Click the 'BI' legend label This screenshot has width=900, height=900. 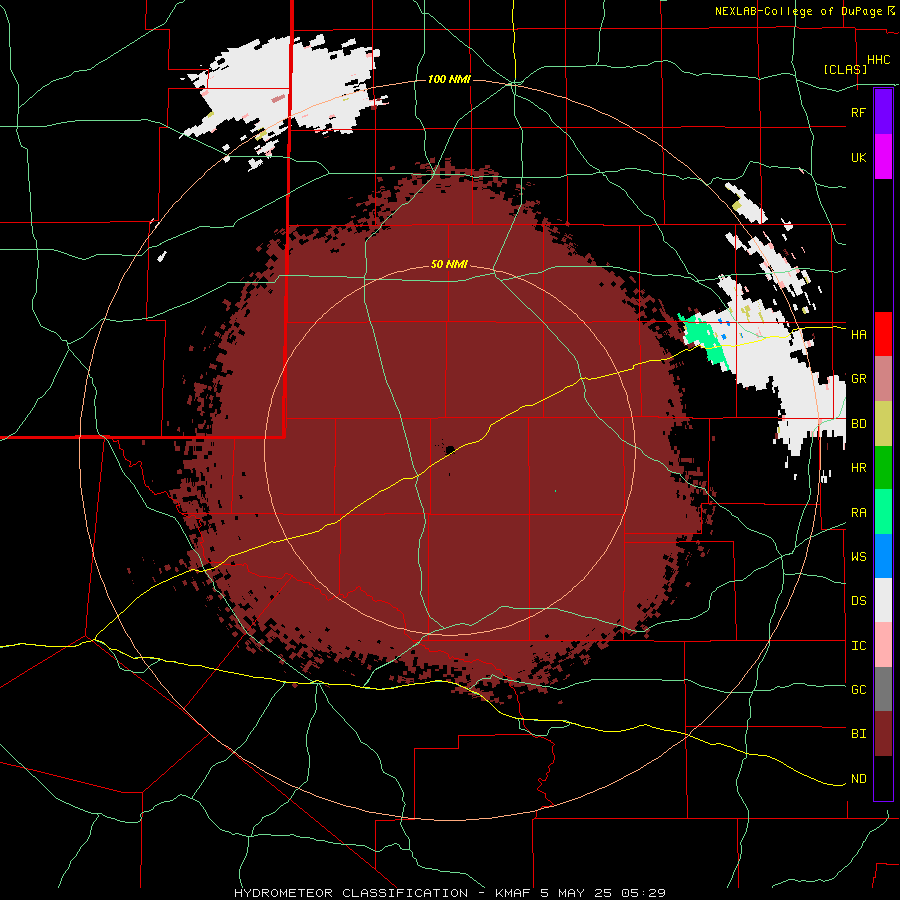(x=858, y=734)
